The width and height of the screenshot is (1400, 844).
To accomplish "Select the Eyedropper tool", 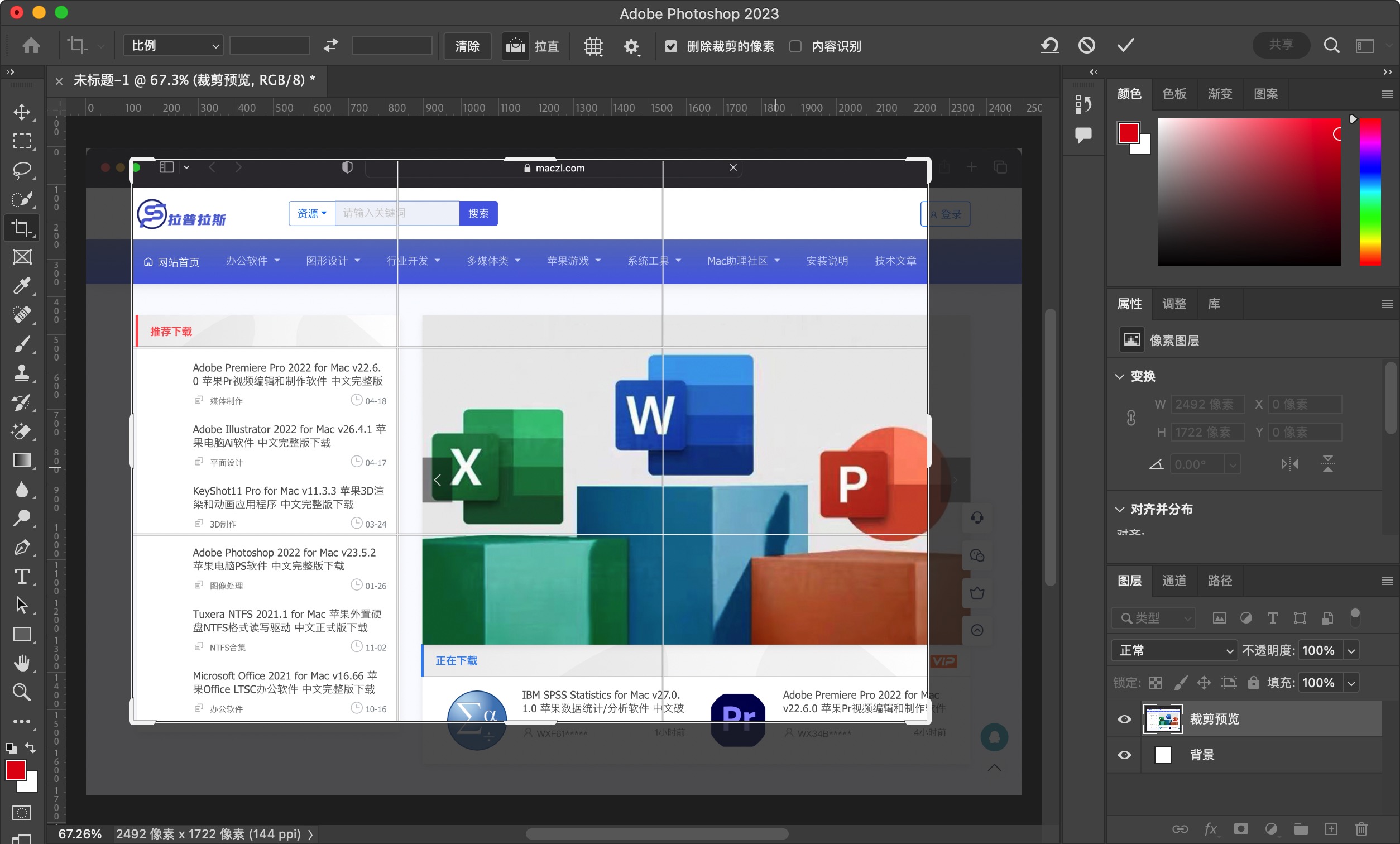I will click(x=22, y=286).
